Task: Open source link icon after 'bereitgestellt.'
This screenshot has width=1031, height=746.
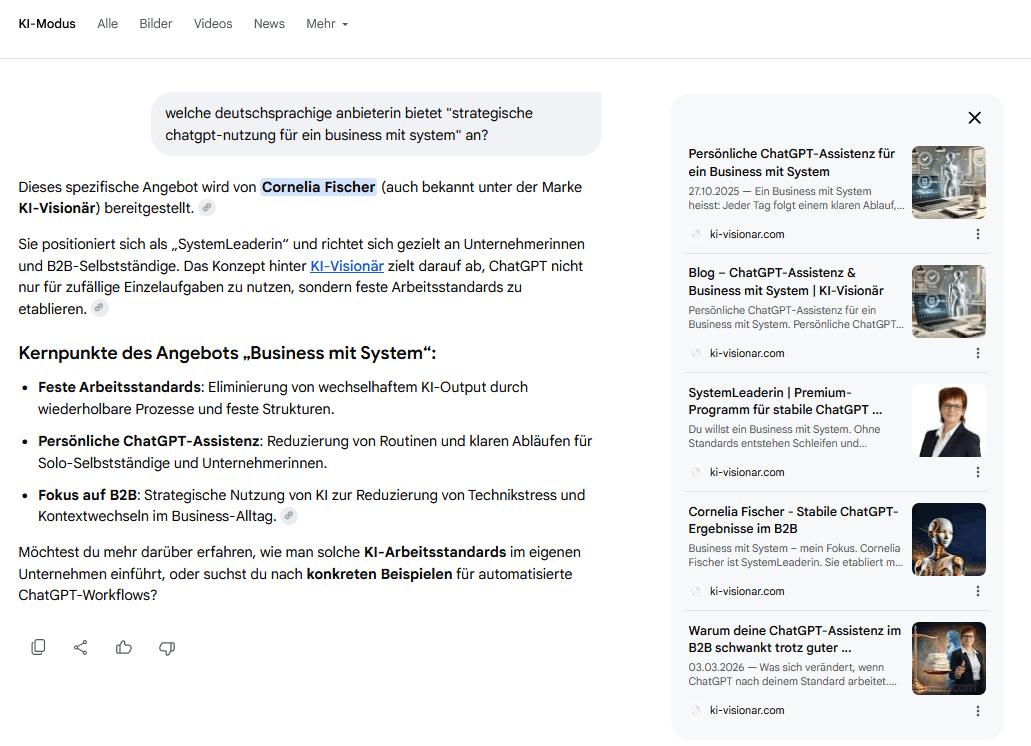Action: (x=207, y=208)
